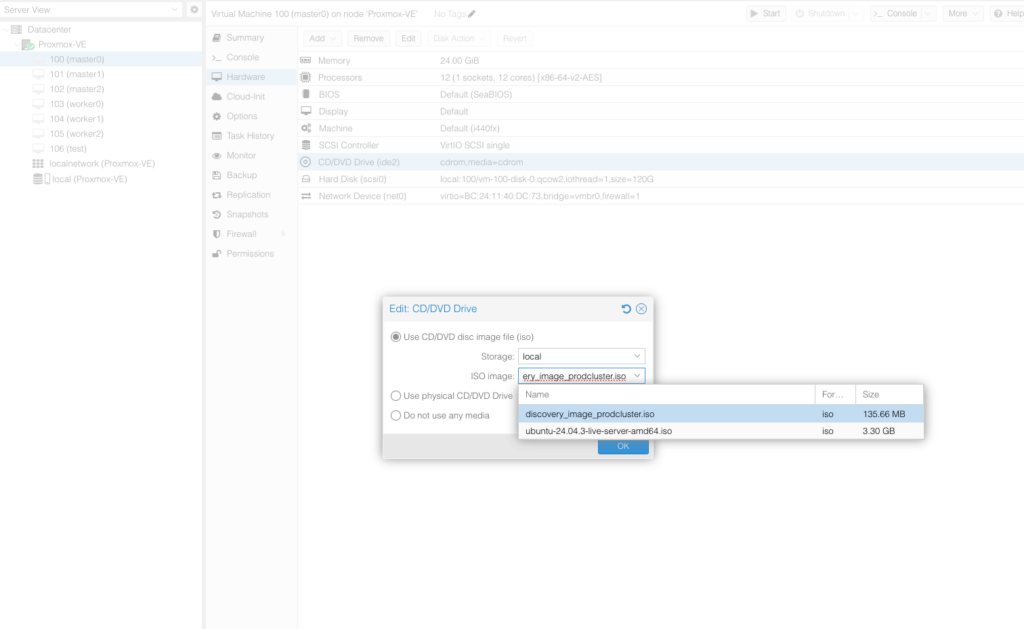Close the Edit CD/DVD Drive dialog
The image size is (1024, 629).
click(641, 309)
